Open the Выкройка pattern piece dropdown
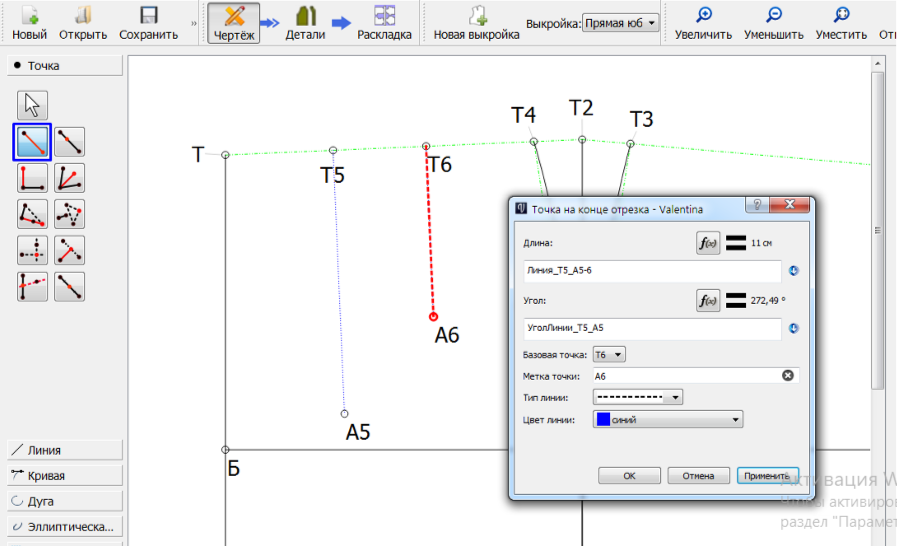 [x=620, y=22]
